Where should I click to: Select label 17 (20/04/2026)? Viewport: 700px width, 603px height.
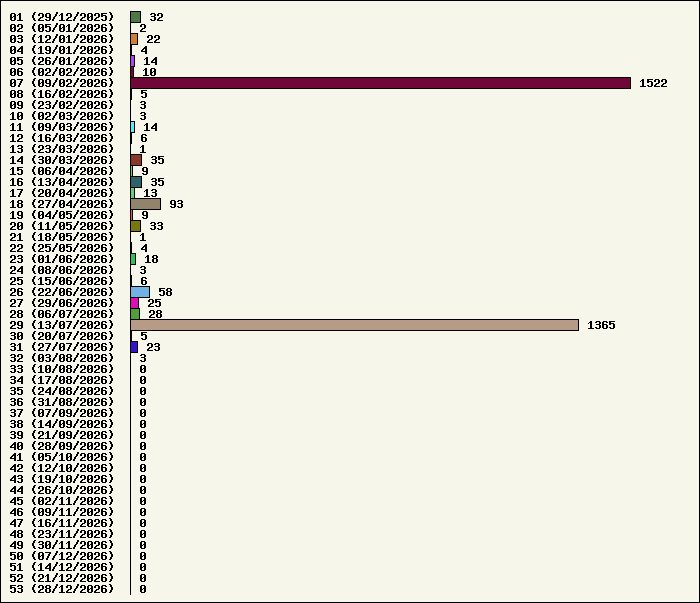point(62,193)
